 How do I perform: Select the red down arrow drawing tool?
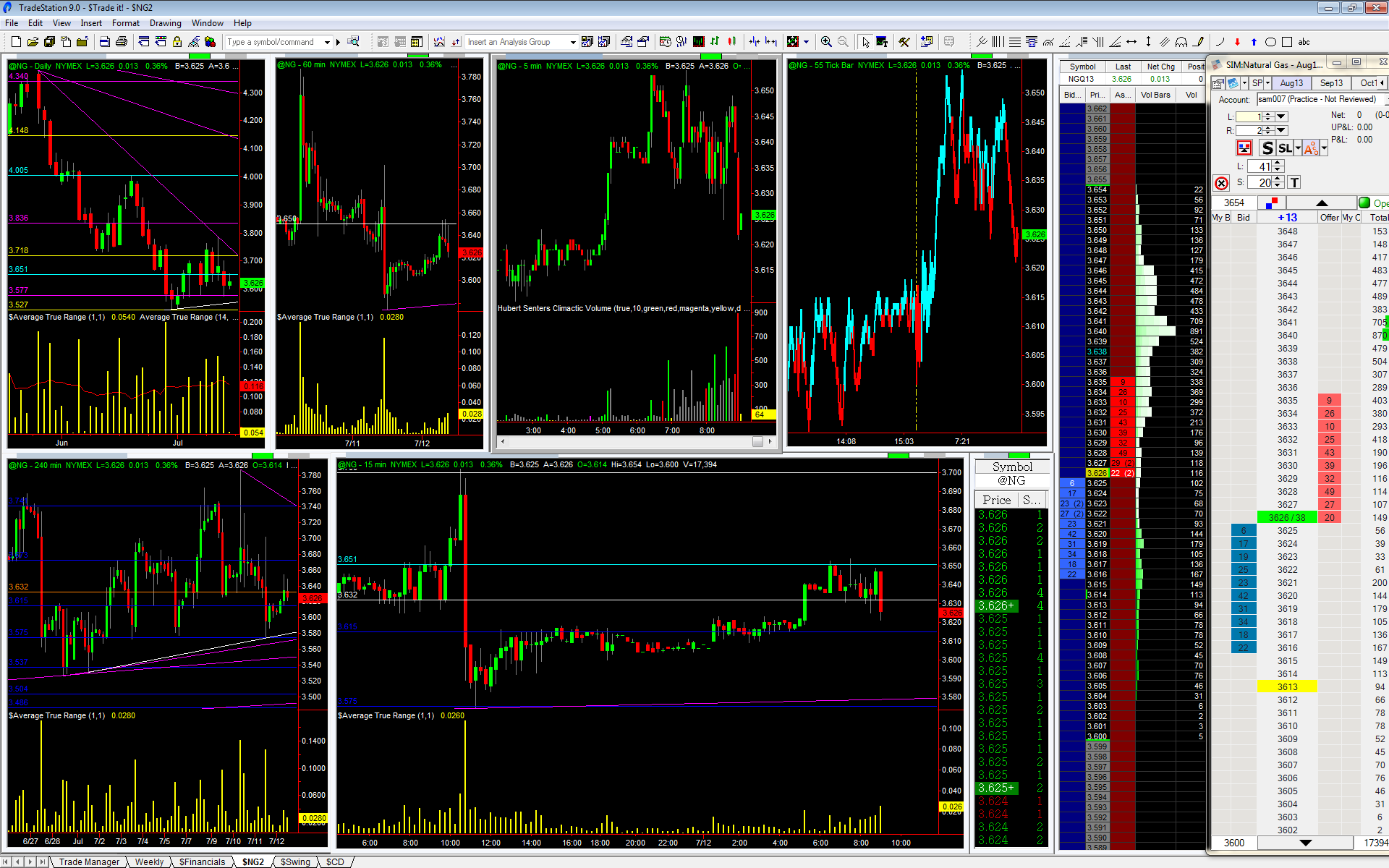click(x=1237, y=42)
